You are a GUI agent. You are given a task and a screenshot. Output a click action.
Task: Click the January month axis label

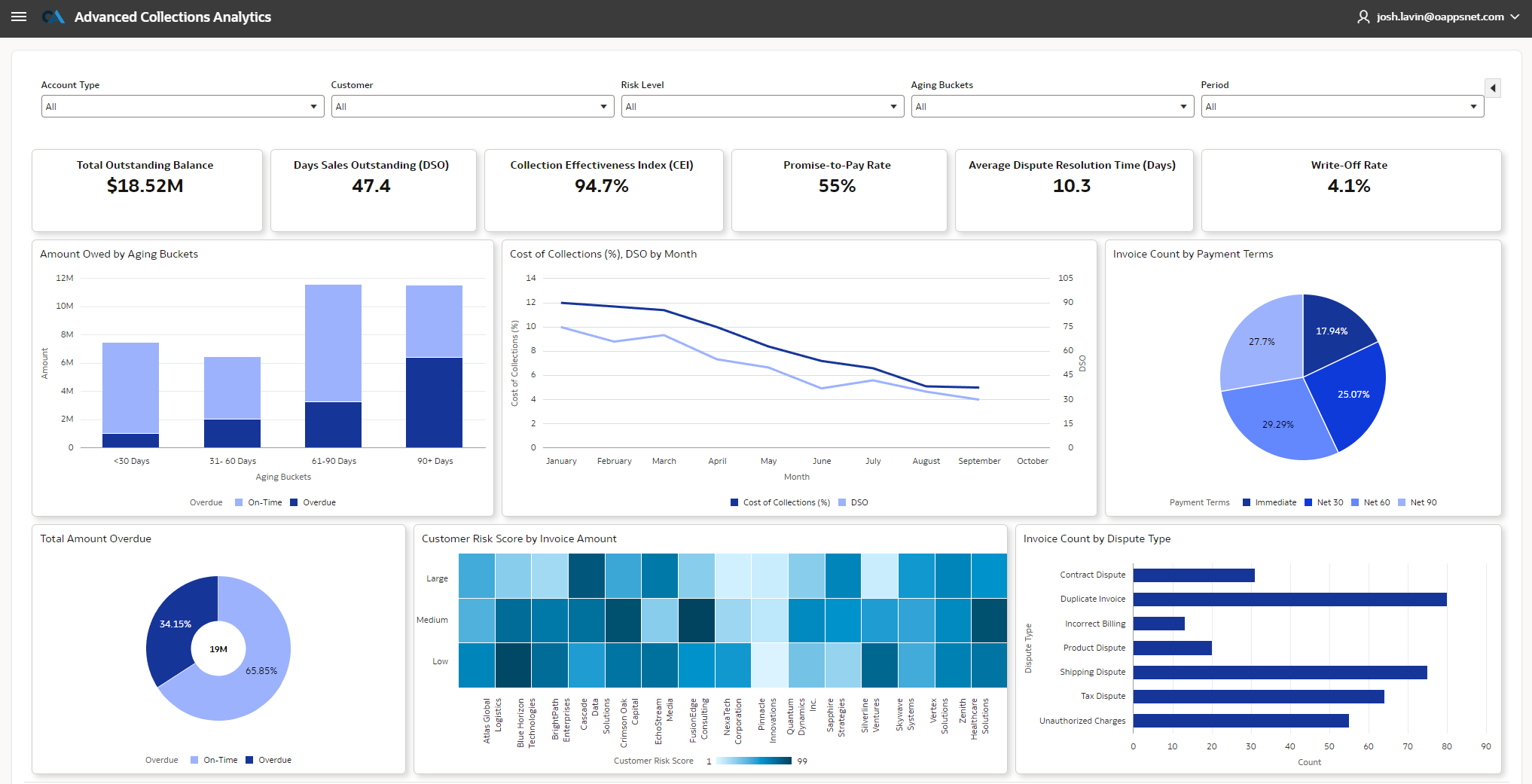(x=561, y=461)
